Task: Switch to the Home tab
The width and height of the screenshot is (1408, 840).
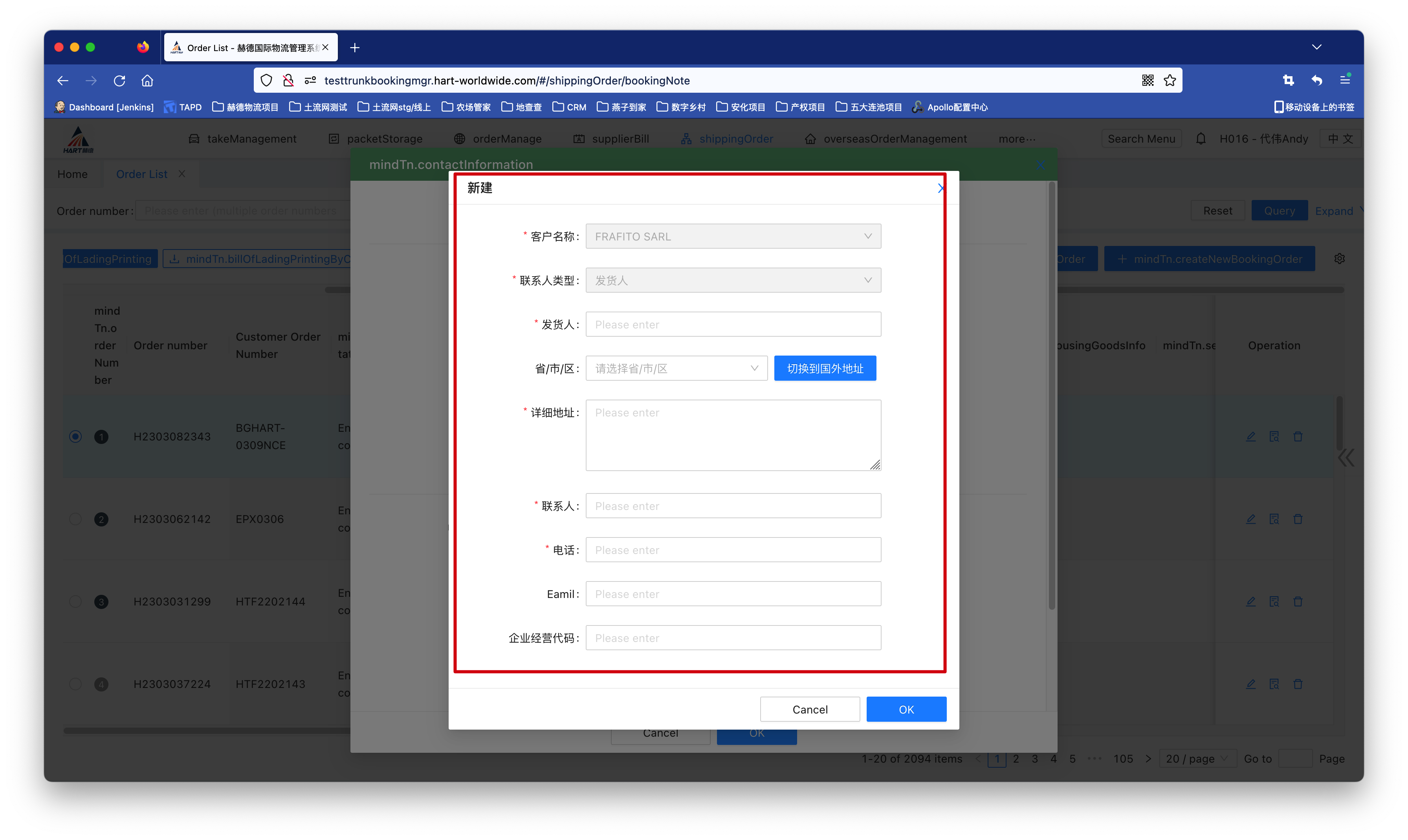Action: pos(72,174)
